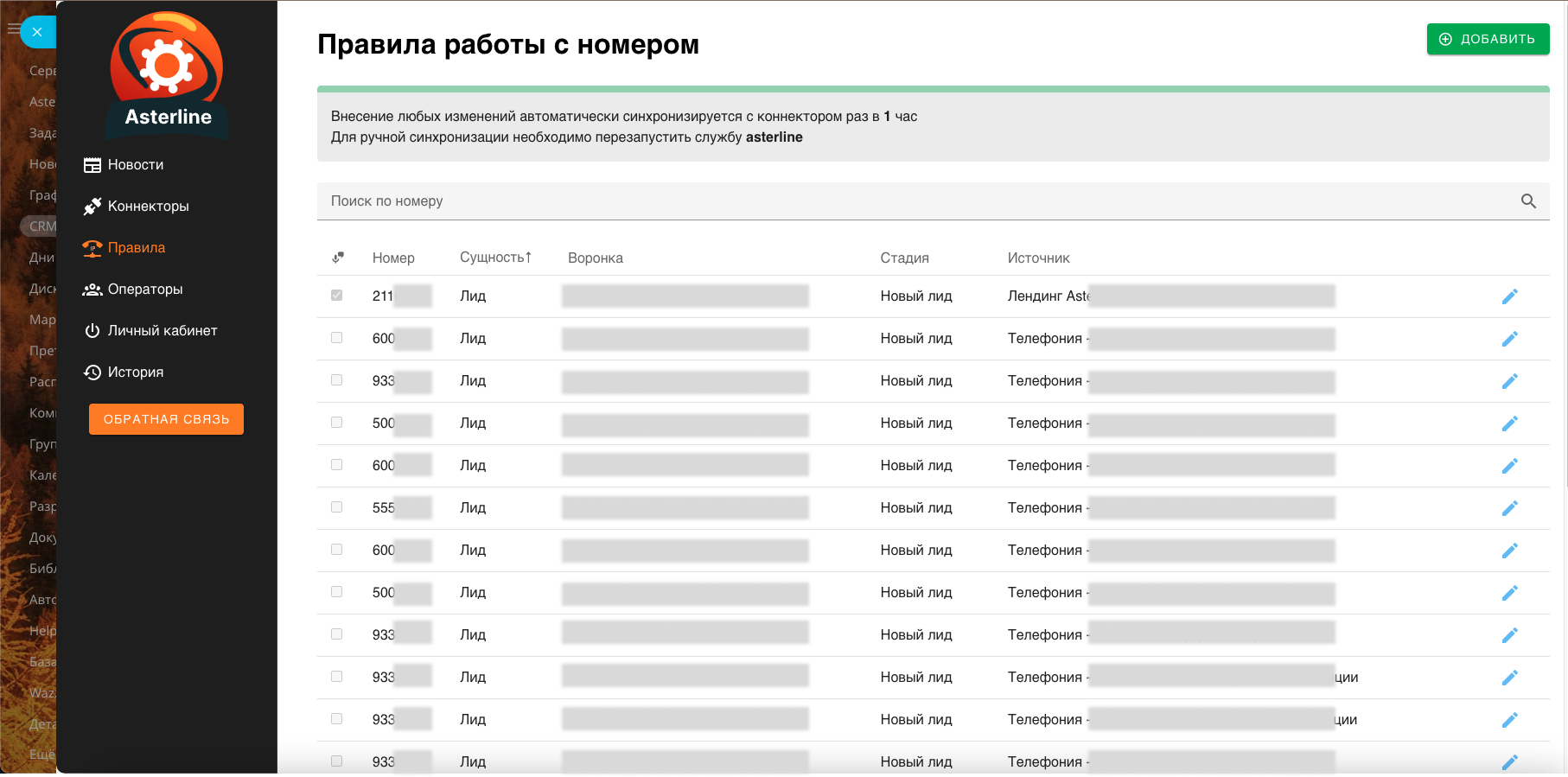Click pencil icon in first 600 row
The image size is (1568, 777).
coord(1509,339)
